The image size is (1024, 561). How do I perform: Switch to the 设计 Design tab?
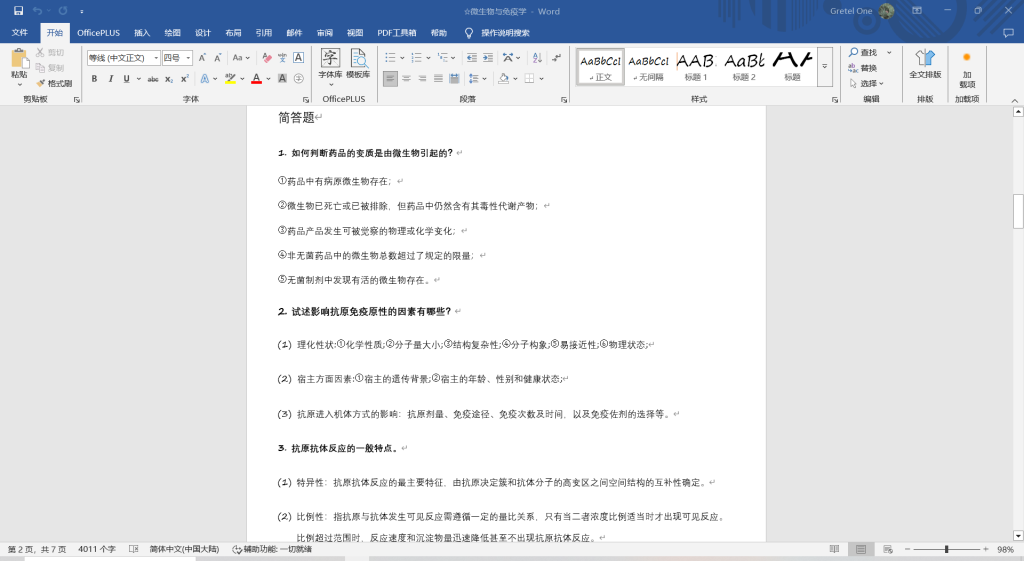202,33
